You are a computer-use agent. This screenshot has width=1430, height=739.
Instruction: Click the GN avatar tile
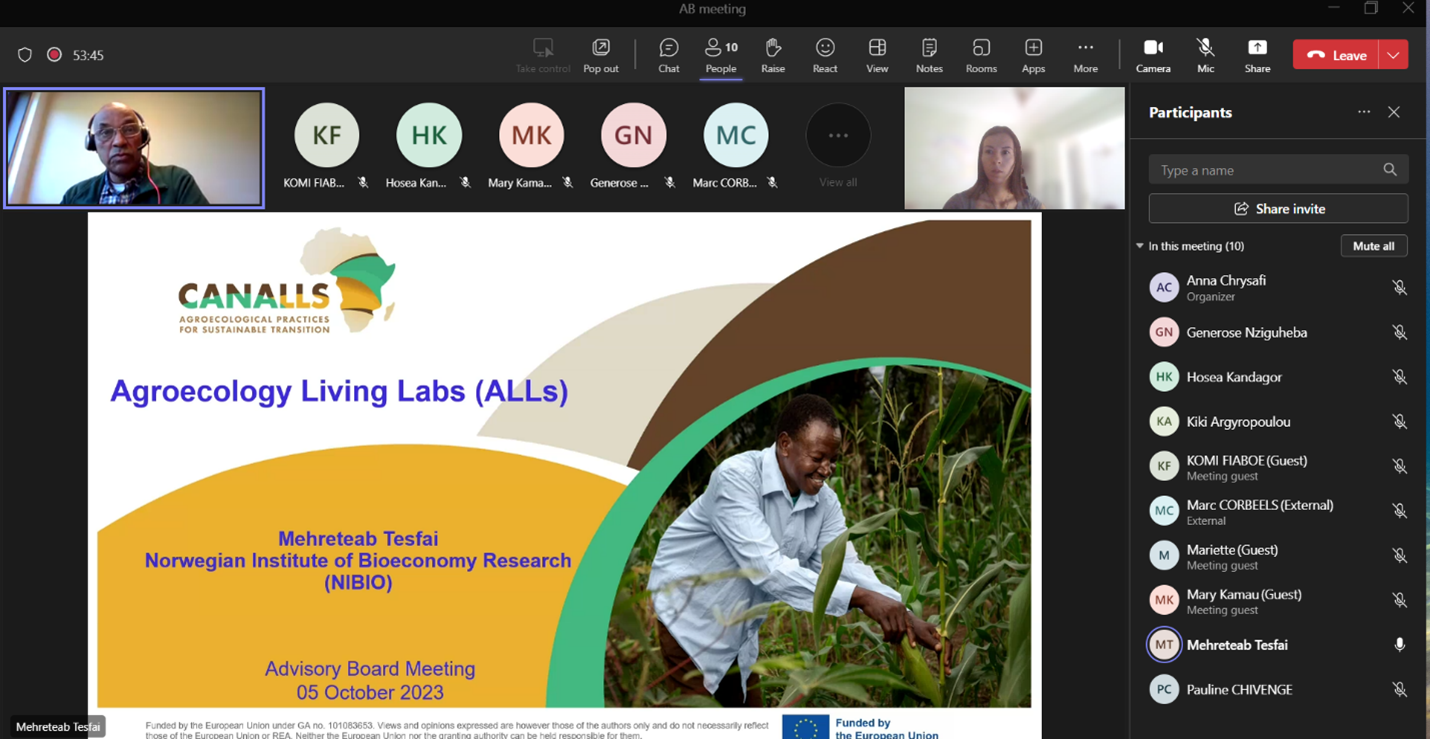(x=633, y=135)
